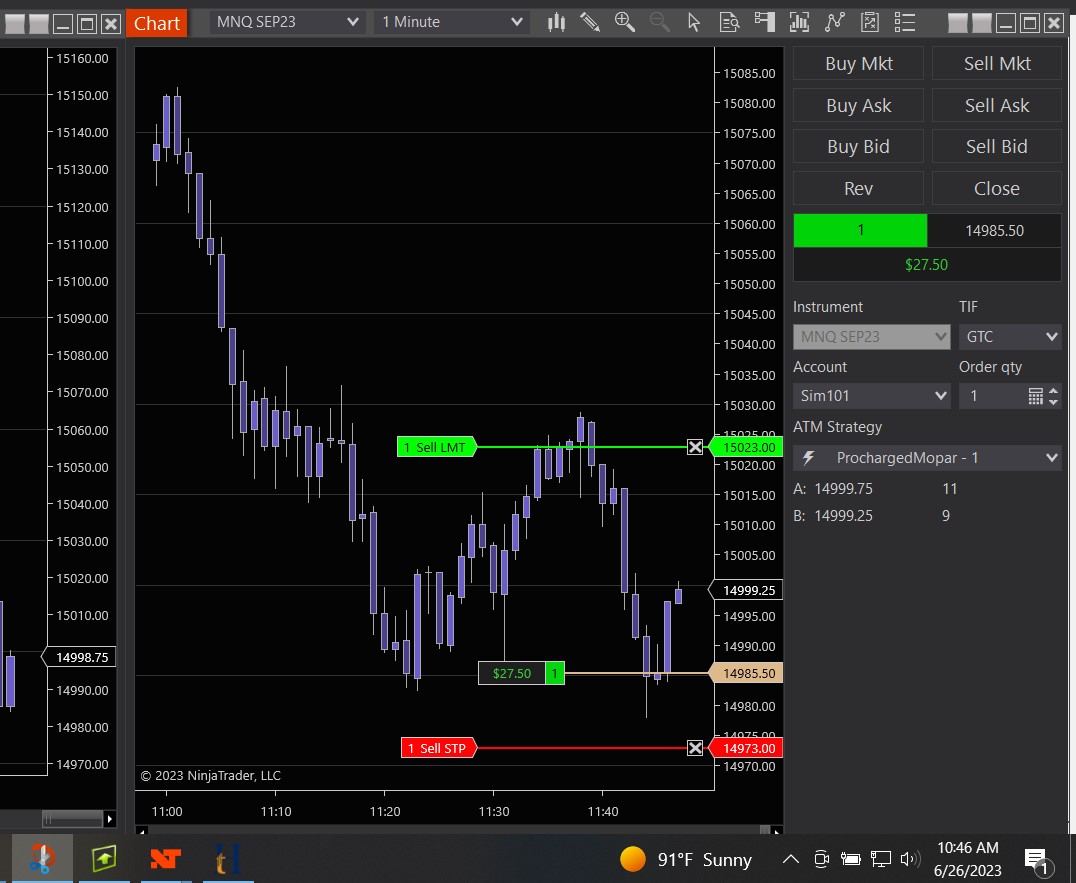This screenshot has width=1076, height=883.
Task: Click the average price 14985.50 in Chart Trader
Action: click(994, 231)
